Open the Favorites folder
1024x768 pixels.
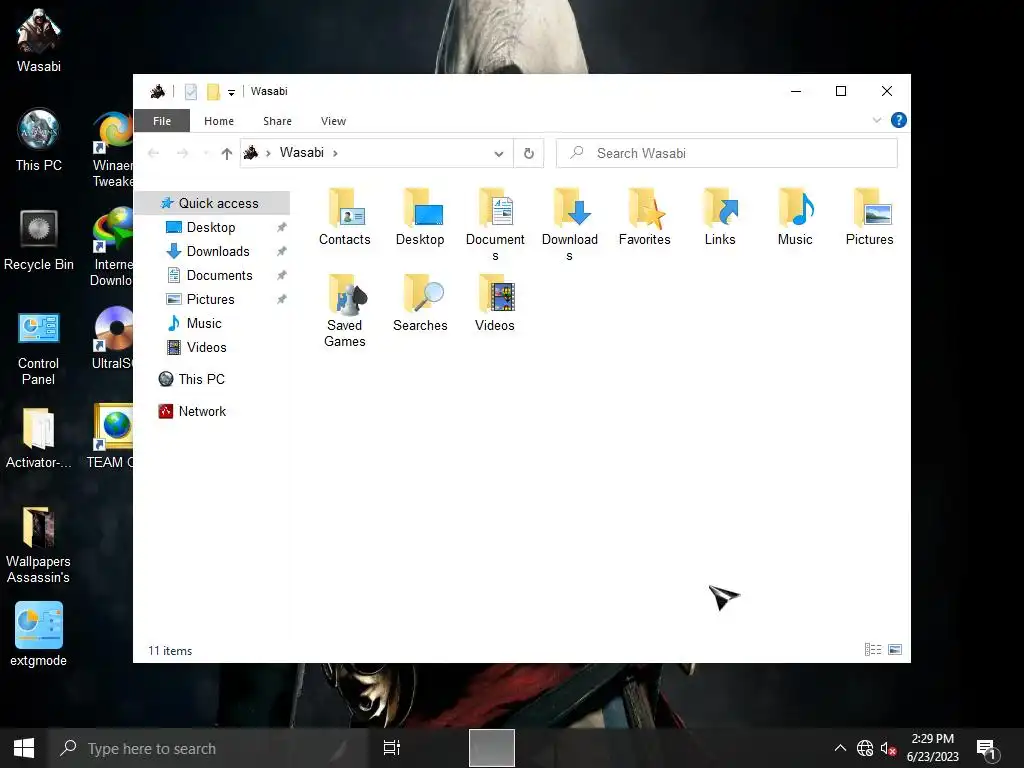click(645, 217)
